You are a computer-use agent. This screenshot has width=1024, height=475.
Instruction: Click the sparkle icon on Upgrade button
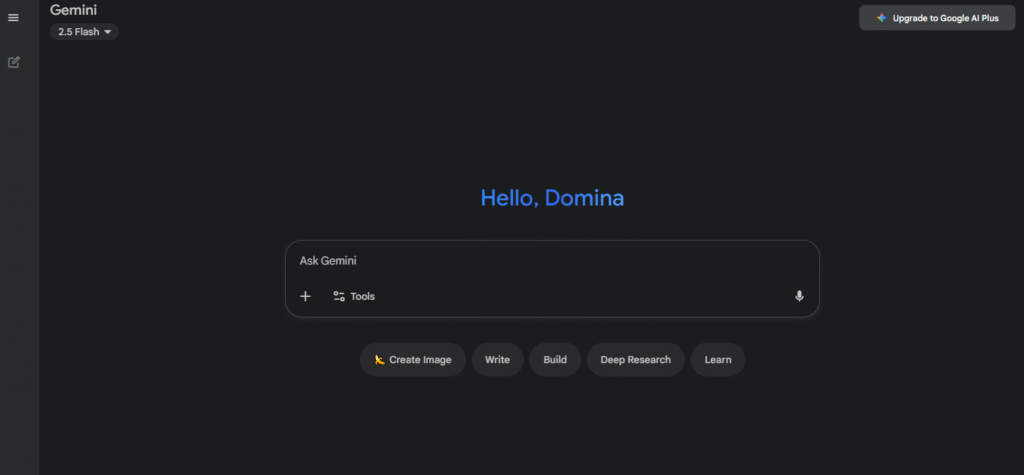point(881,18)
